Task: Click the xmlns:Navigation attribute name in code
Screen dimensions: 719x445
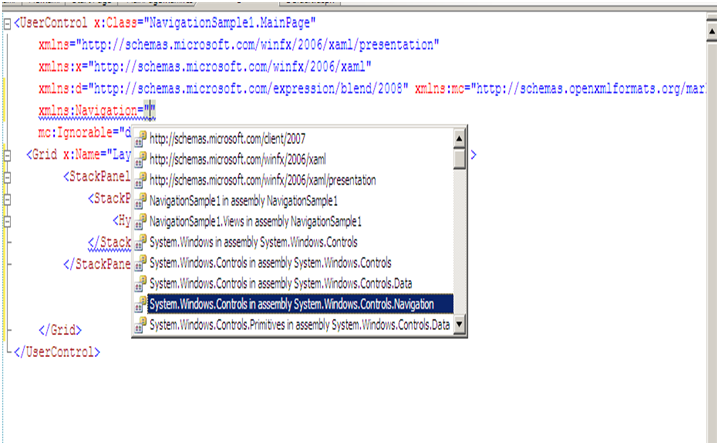Action: tap(87, 111)
